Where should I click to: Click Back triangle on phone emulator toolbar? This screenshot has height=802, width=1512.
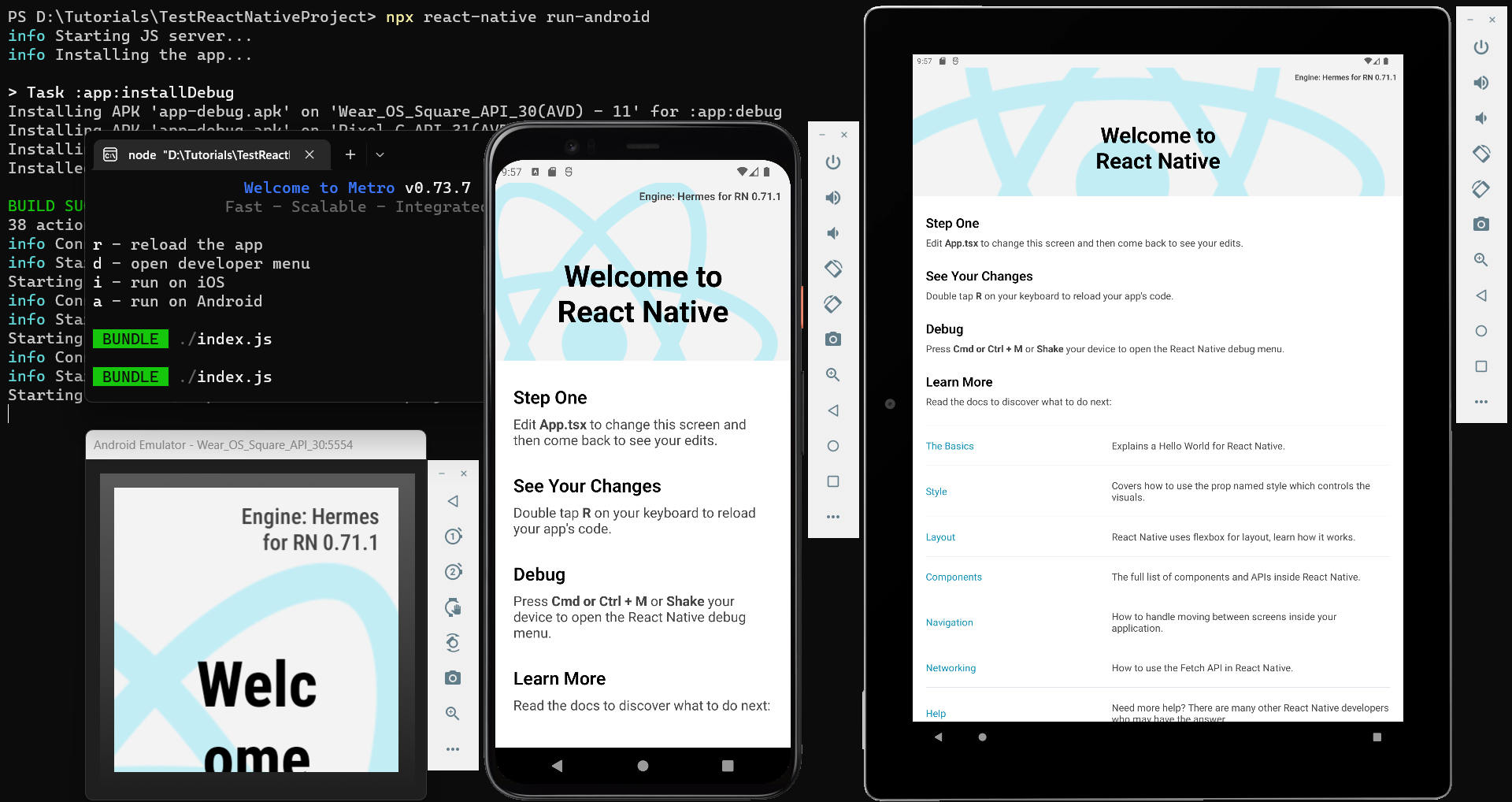click(x=833, y=410)
